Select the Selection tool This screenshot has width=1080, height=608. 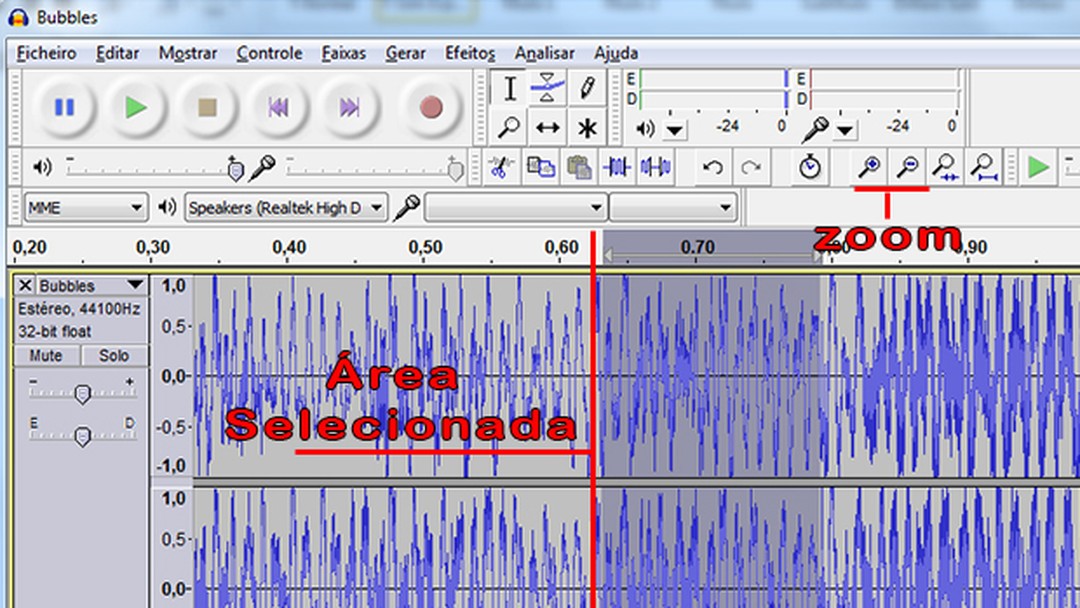509,88
